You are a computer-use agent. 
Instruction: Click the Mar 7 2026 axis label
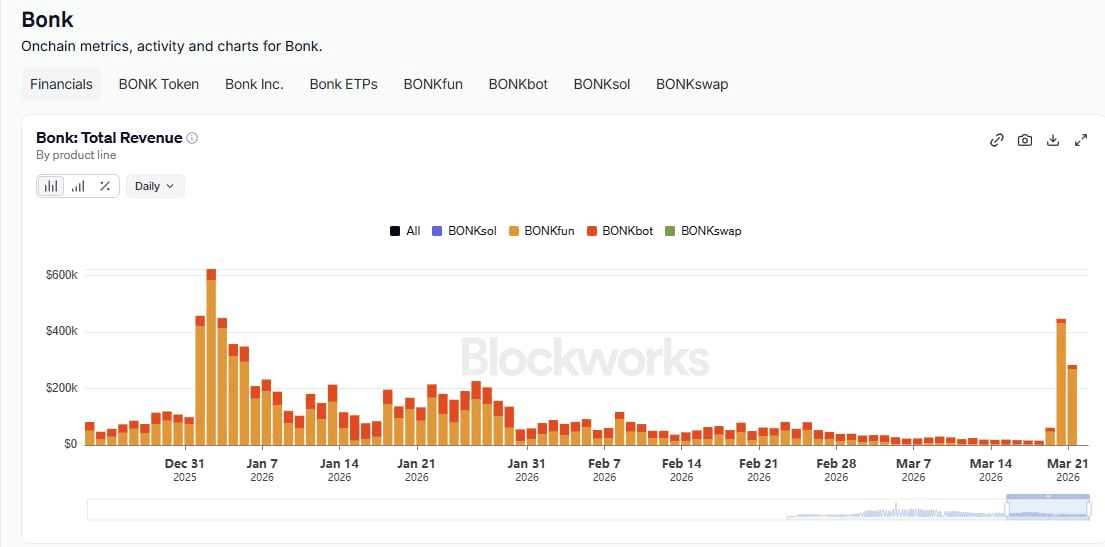(913, 469)
